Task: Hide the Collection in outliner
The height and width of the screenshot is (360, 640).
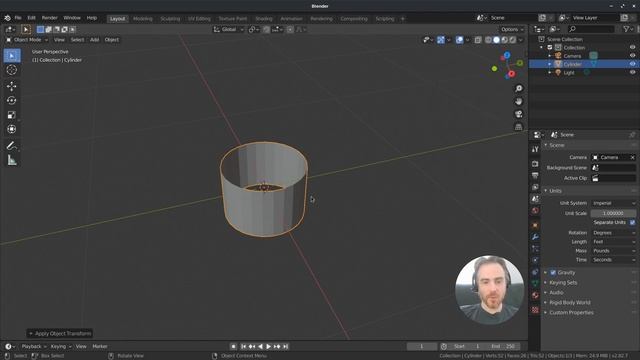Action: click(632, 47)
